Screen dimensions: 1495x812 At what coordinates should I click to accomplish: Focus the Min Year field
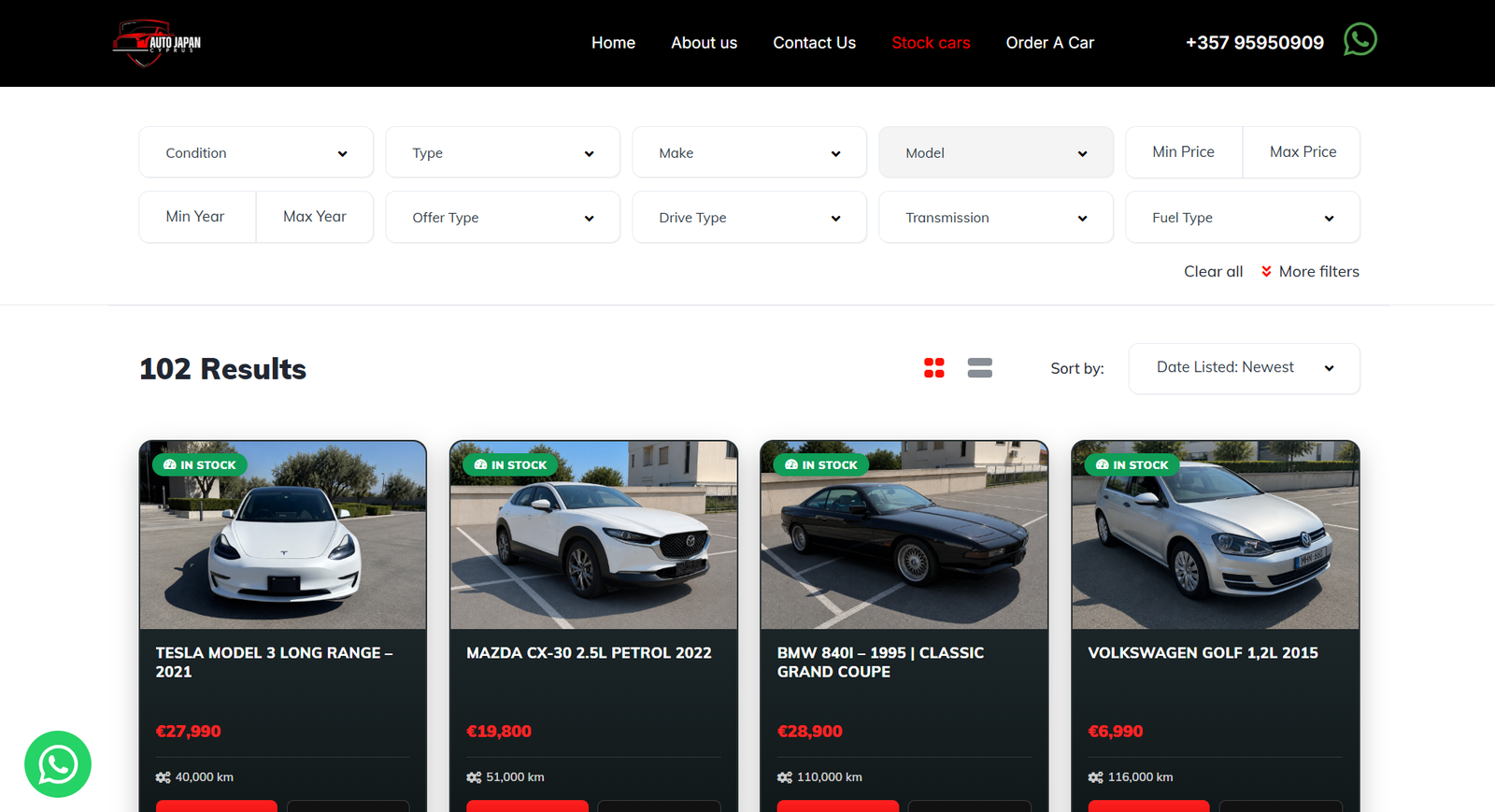(x=197, y=217)
